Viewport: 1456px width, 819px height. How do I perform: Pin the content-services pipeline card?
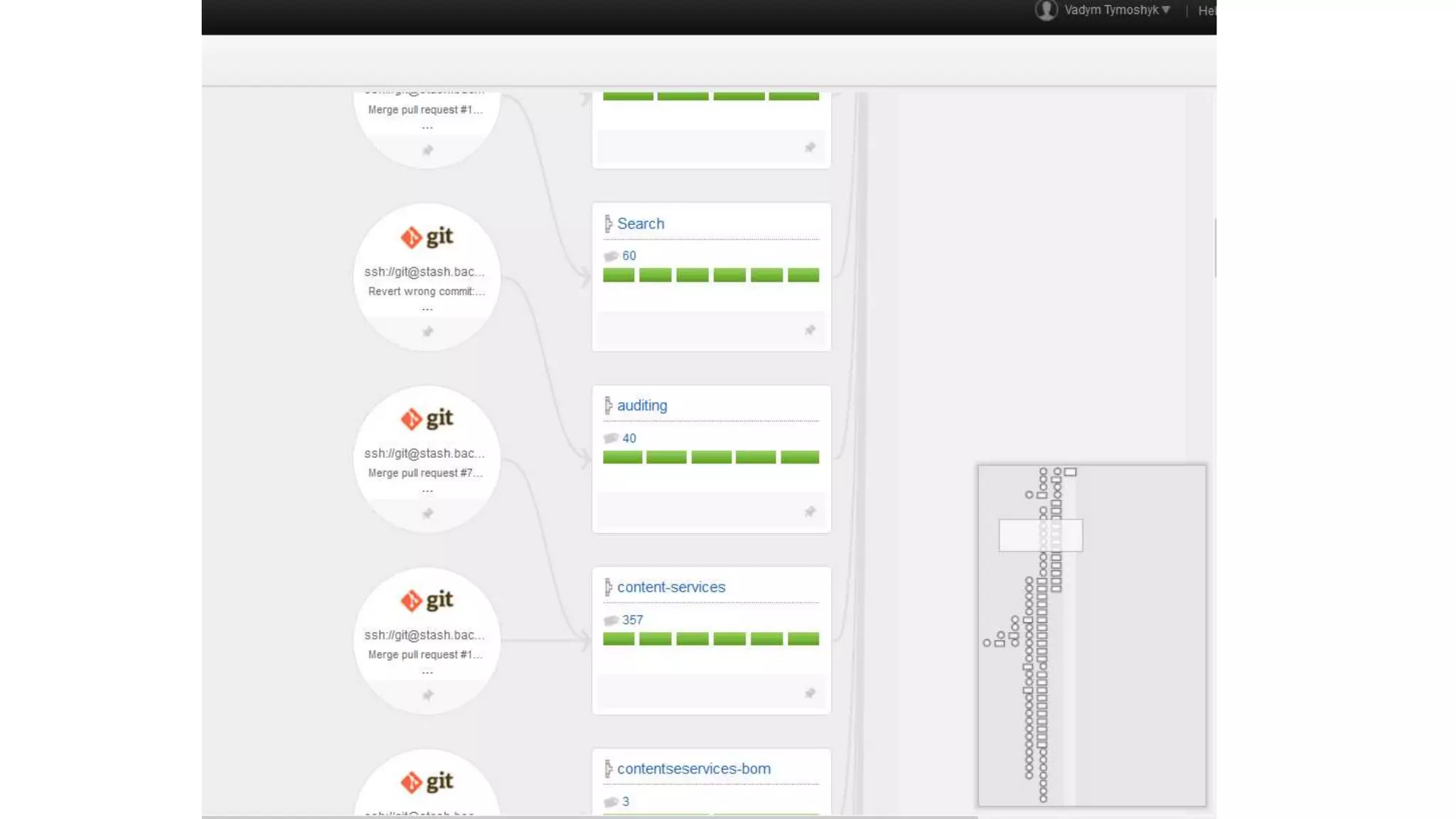click(810, 693)
